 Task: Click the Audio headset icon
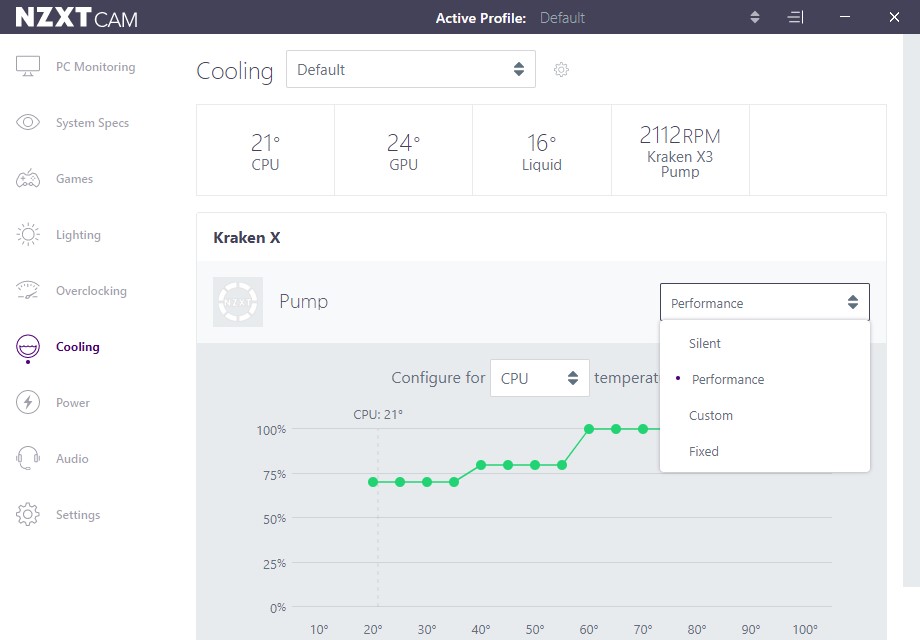pyautogui.click(x=28, y=458)
